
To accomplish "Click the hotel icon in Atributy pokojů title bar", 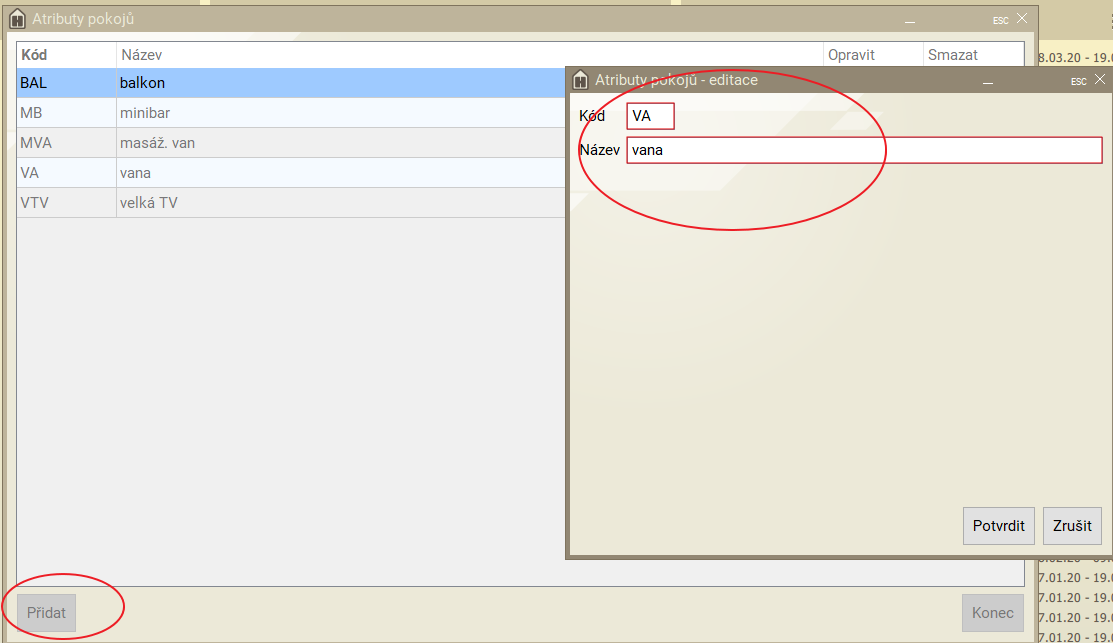I will 17,19.
